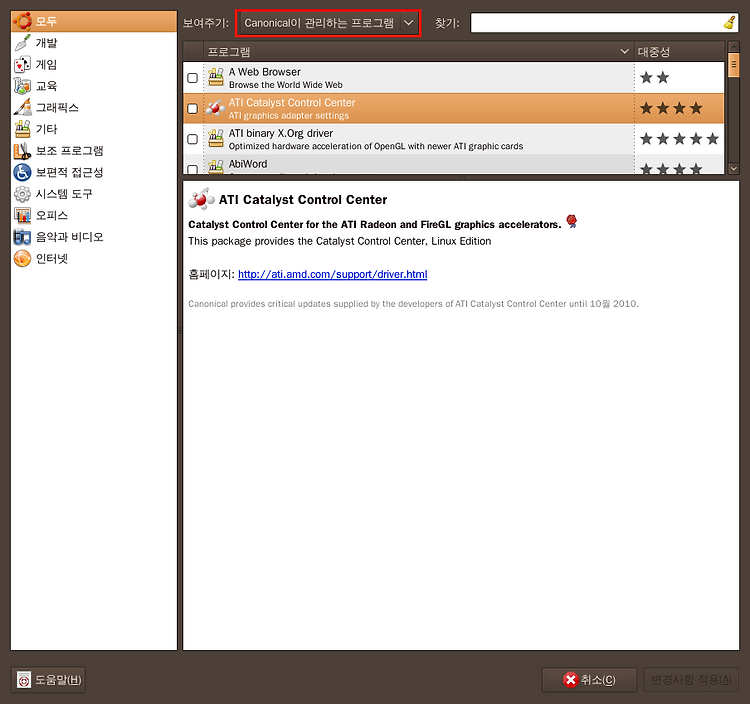Click the 개발 category trowel icon
This screenshot has width=750, height=704.
(x=22, y=43)
